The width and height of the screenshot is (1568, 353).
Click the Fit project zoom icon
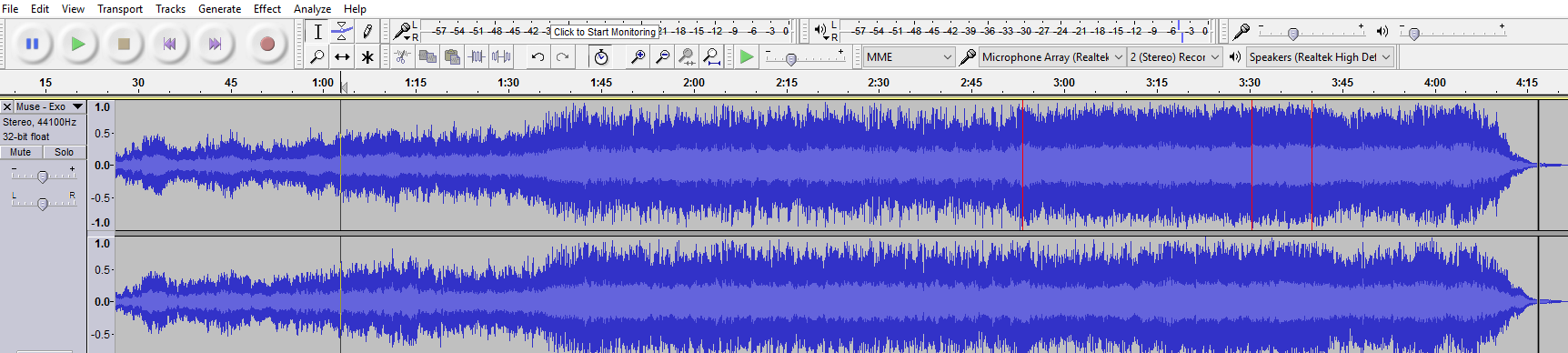click(x=712, y=56)
